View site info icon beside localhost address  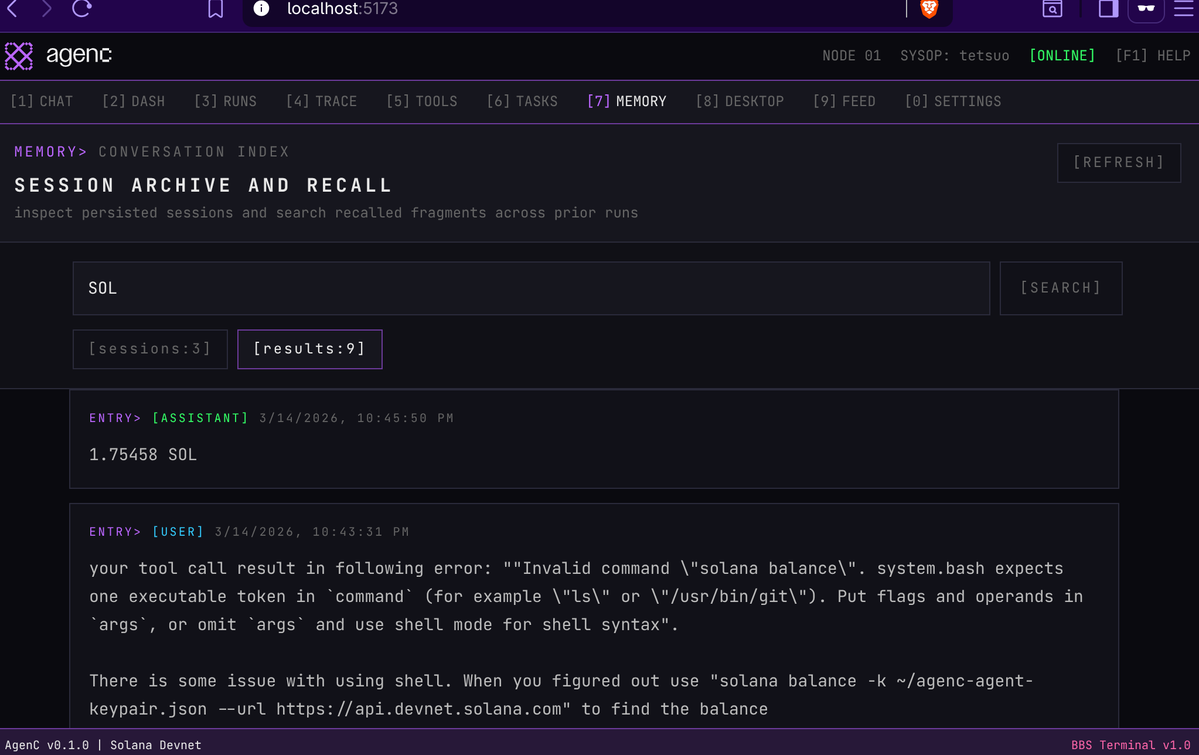coord(262,8)
